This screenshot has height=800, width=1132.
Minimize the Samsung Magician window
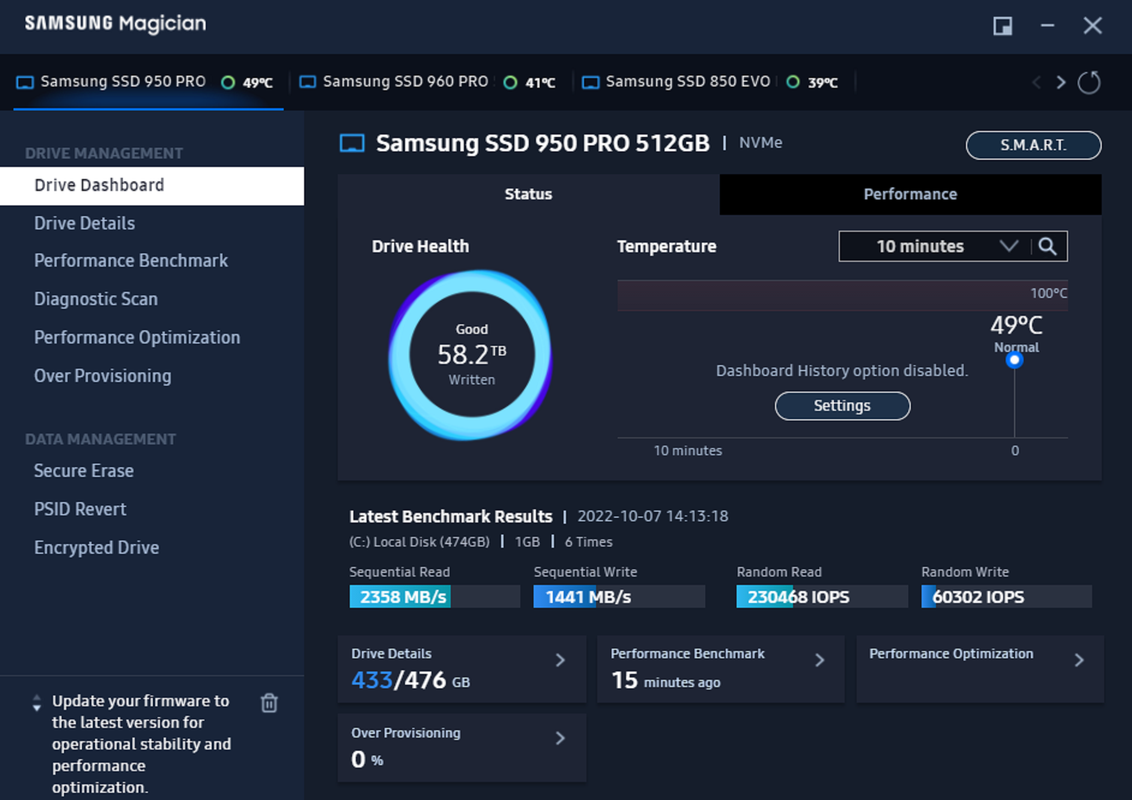point(1048,26)
